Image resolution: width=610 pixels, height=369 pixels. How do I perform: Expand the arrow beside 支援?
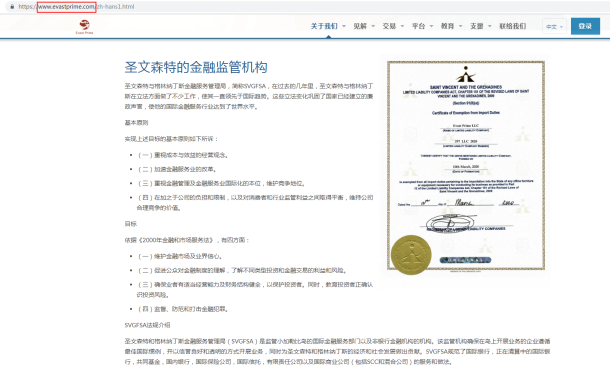tap(490, 26)
